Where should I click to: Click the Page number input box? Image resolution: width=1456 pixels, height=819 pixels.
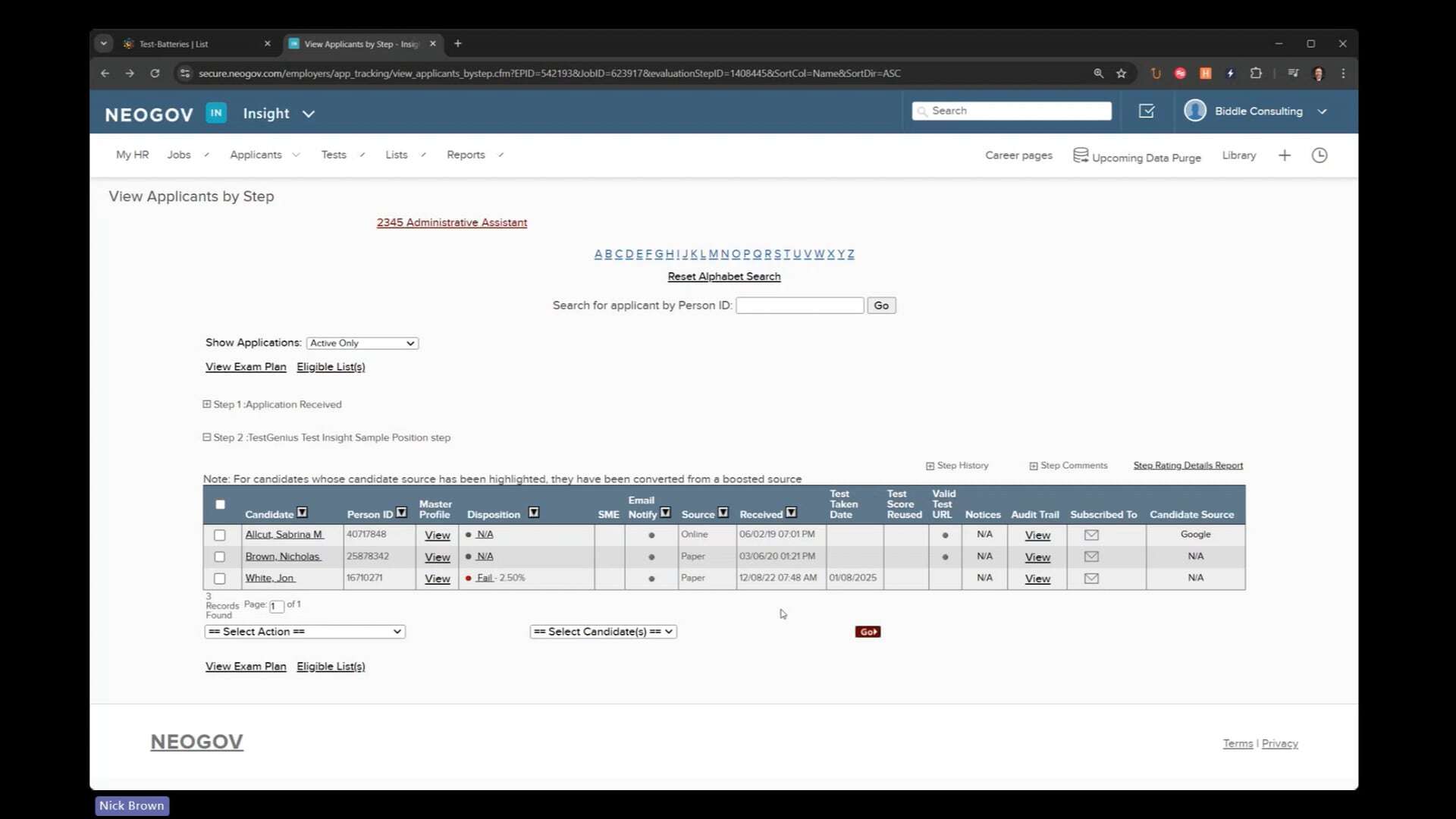tap(276, 606)
